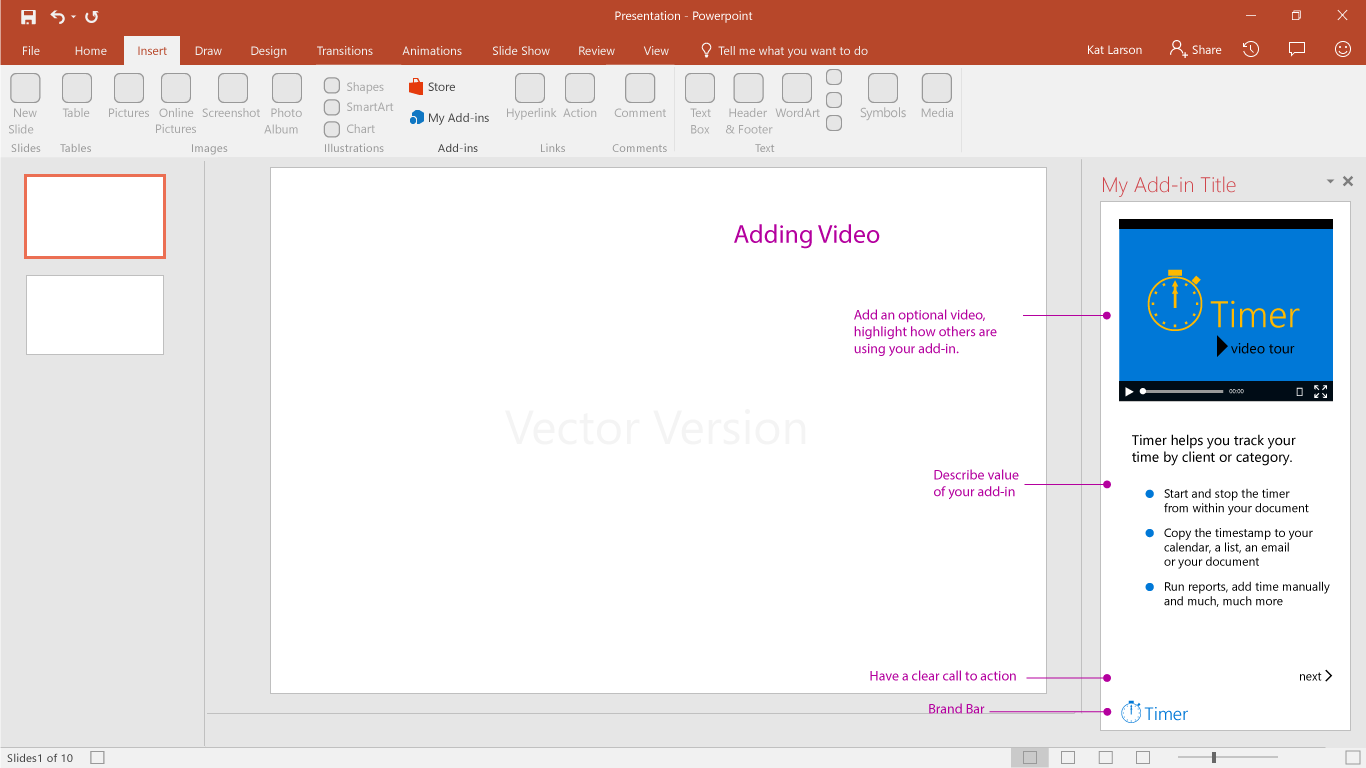Click Tell me what you want to do
Image resolution: width=1366 pixels, height=768 pixels.
(x=784, y=51)
